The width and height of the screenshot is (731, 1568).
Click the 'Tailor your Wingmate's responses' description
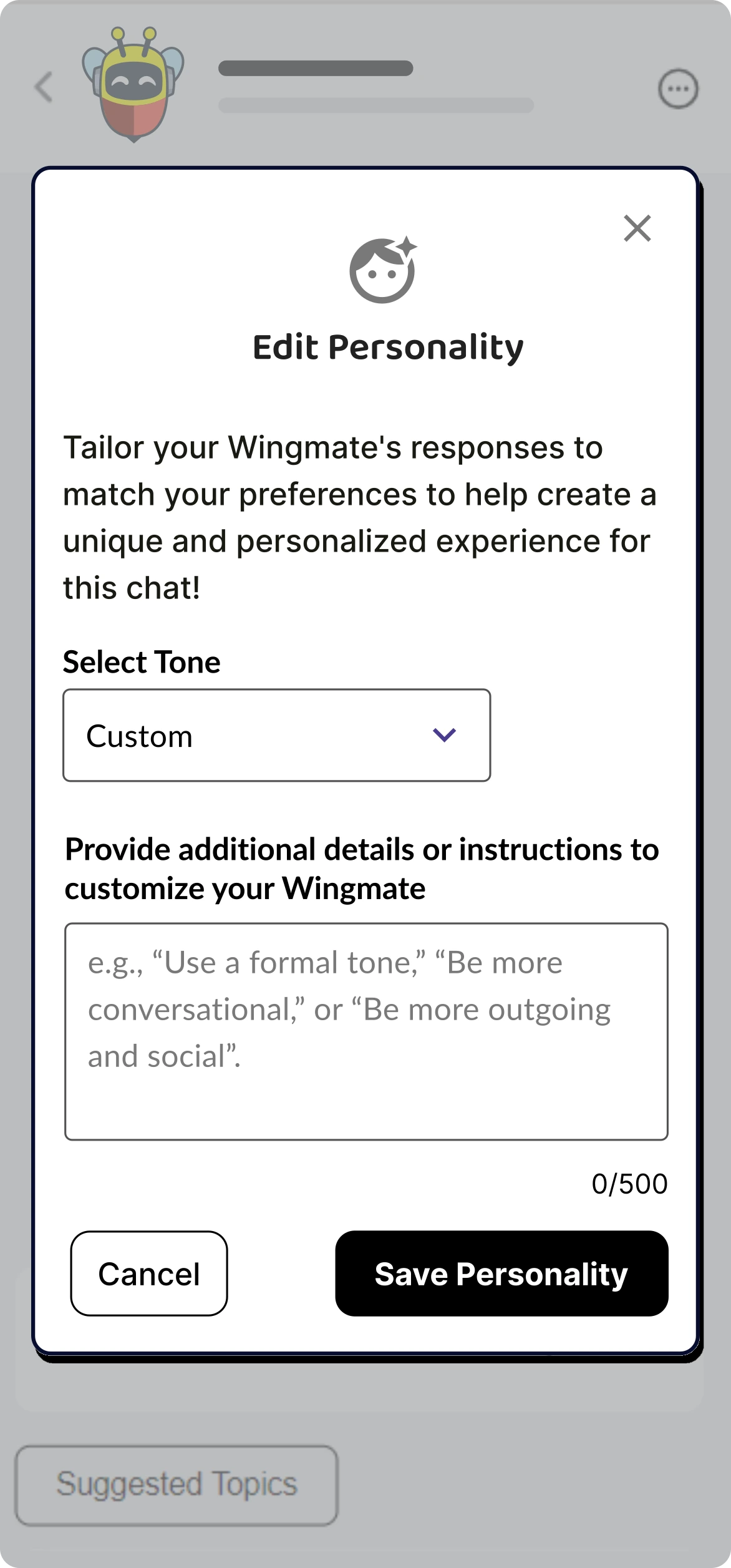pos(360,517)
